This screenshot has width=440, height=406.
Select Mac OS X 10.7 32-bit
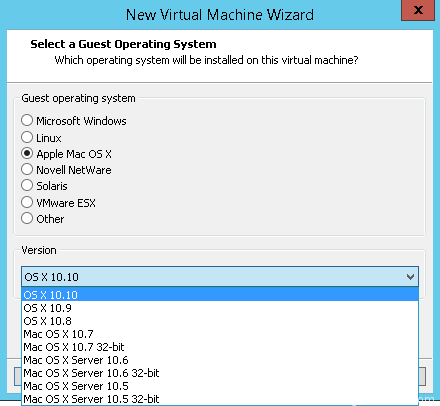point(220,347)
